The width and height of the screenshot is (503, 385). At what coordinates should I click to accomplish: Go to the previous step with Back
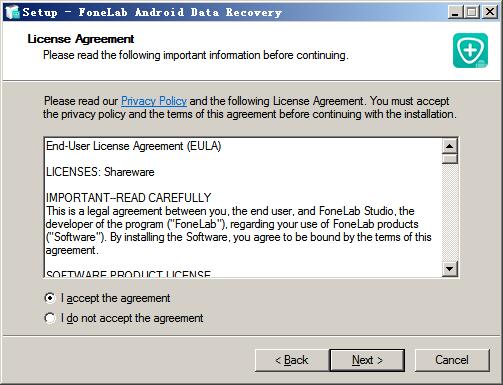click(292, 360)
